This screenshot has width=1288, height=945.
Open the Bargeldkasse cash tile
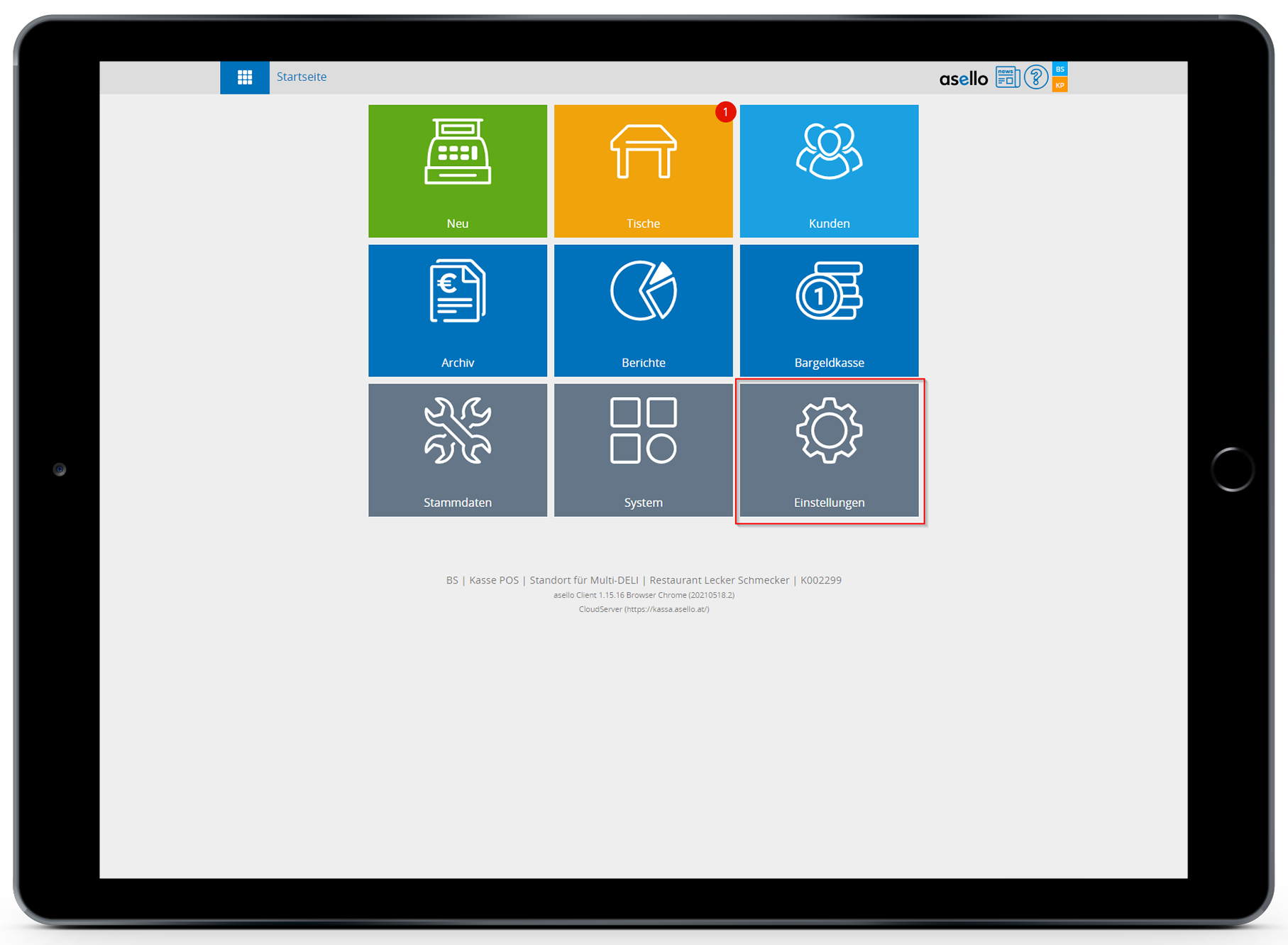point(829,310)
